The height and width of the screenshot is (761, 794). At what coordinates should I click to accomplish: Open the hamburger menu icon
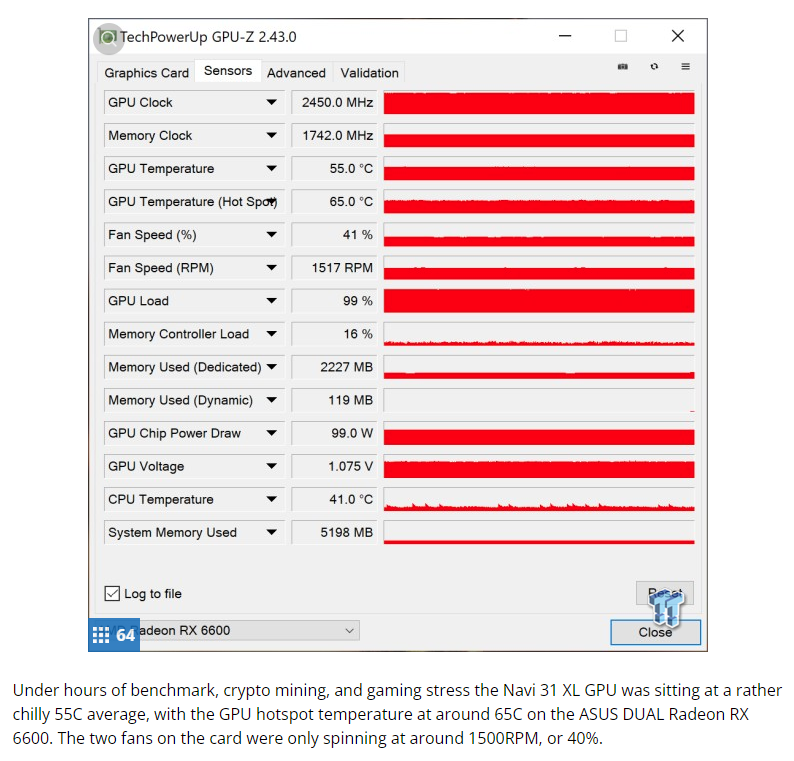[686, 66]
